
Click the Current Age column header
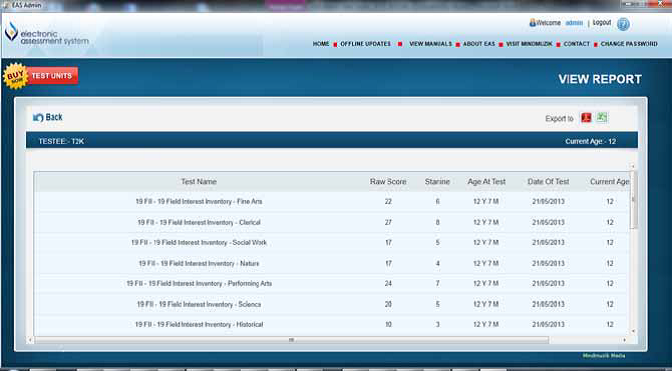[x=609, y=182]
